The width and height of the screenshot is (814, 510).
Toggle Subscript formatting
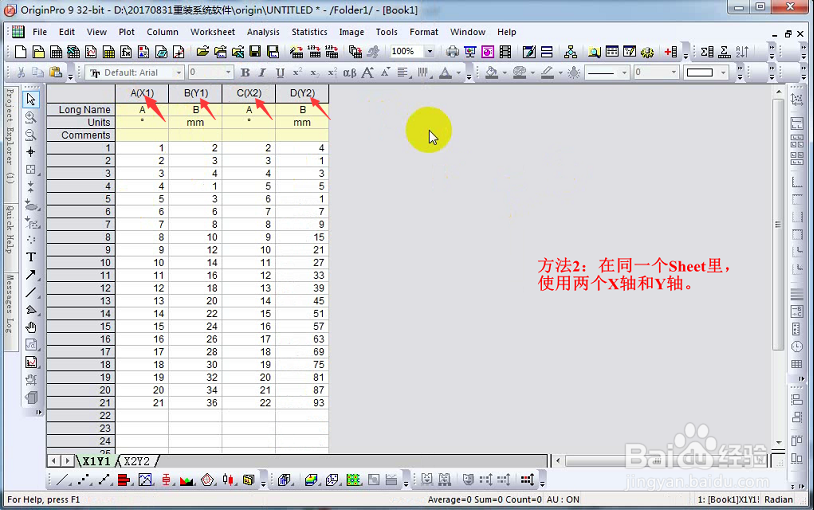315,73
